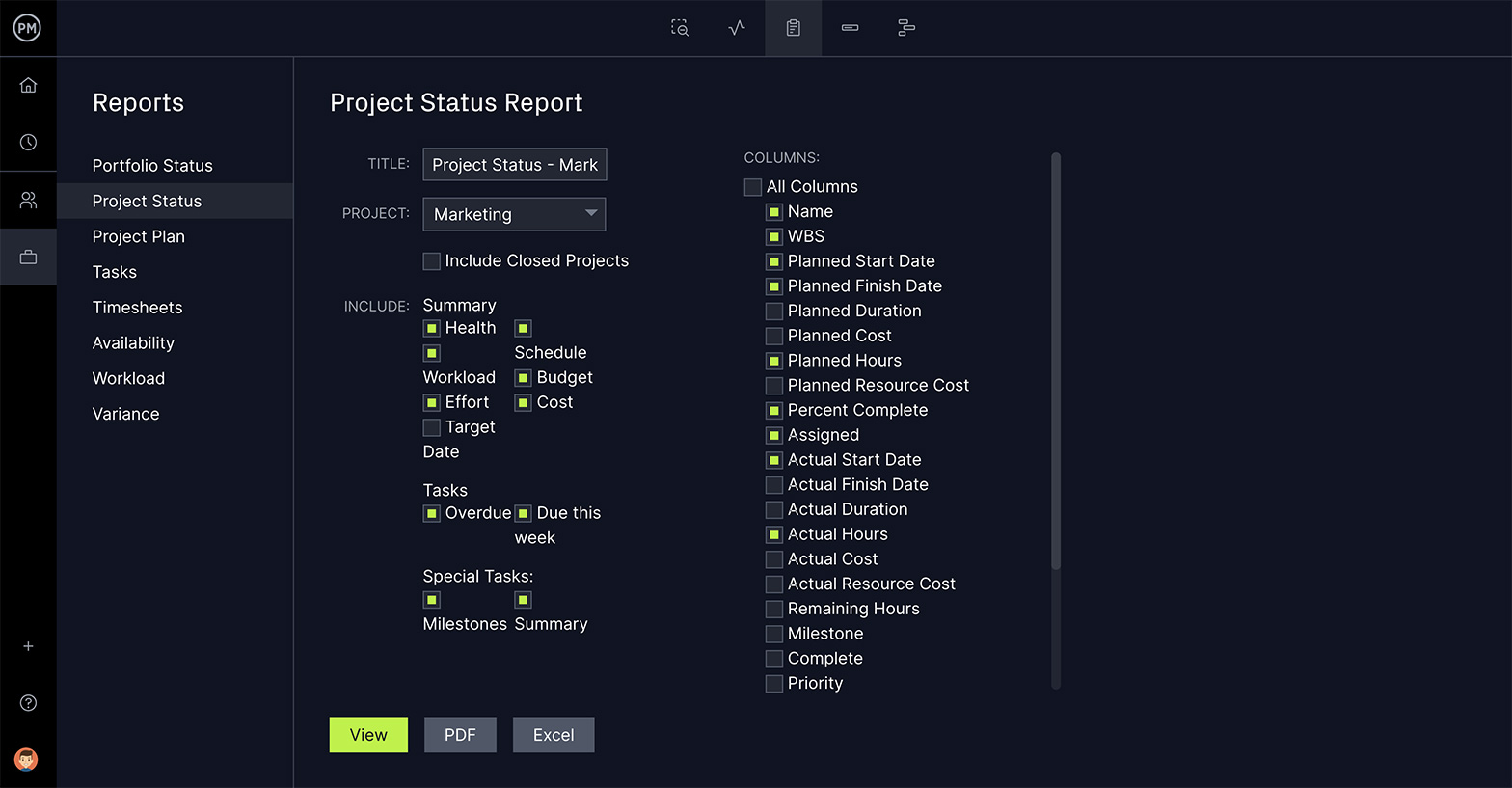The image size is (1512, 788).
Task: Select the Gantt chart icon in the top toolbar
Action: (x=906, y=28)
